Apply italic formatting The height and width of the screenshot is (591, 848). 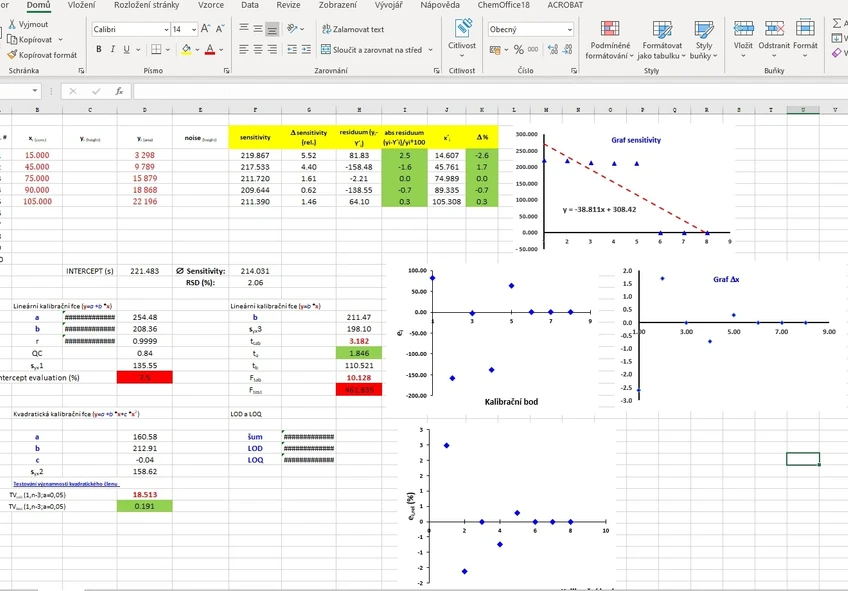pyautogui.click(x=112, y=49)
